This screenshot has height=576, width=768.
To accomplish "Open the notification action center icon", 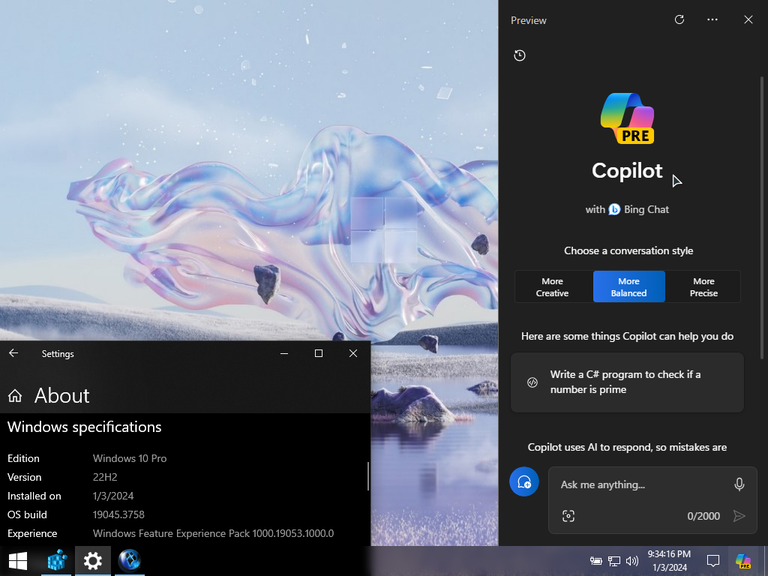I will click(713, 561).
